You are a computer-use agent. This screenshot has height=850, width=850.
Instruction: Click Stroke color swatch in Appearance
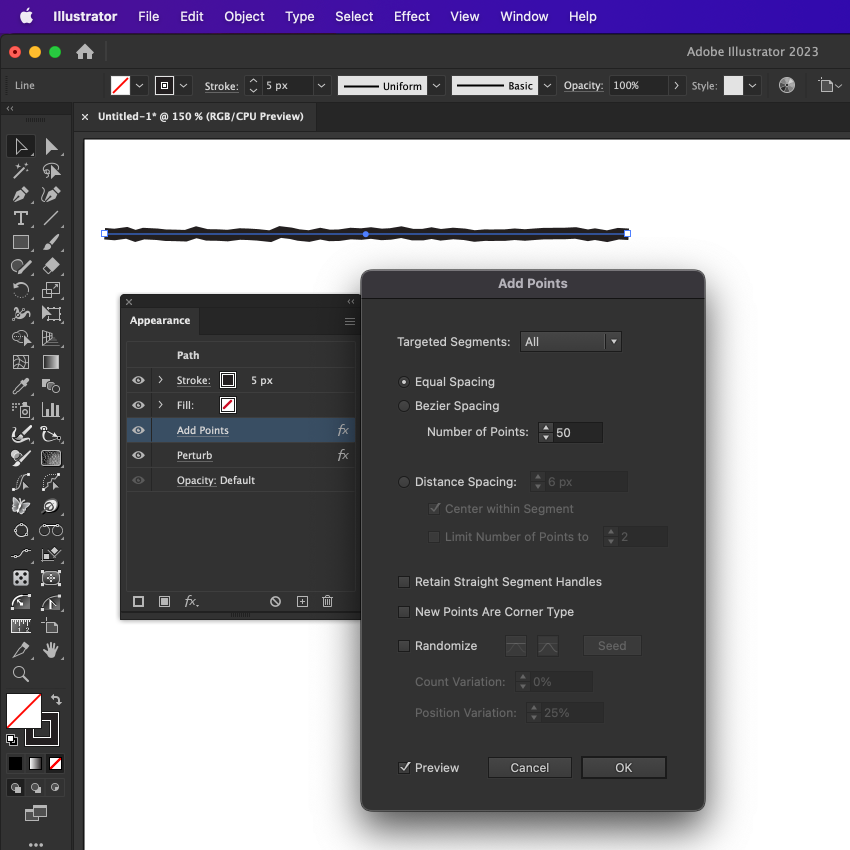(x=228, y=380)
